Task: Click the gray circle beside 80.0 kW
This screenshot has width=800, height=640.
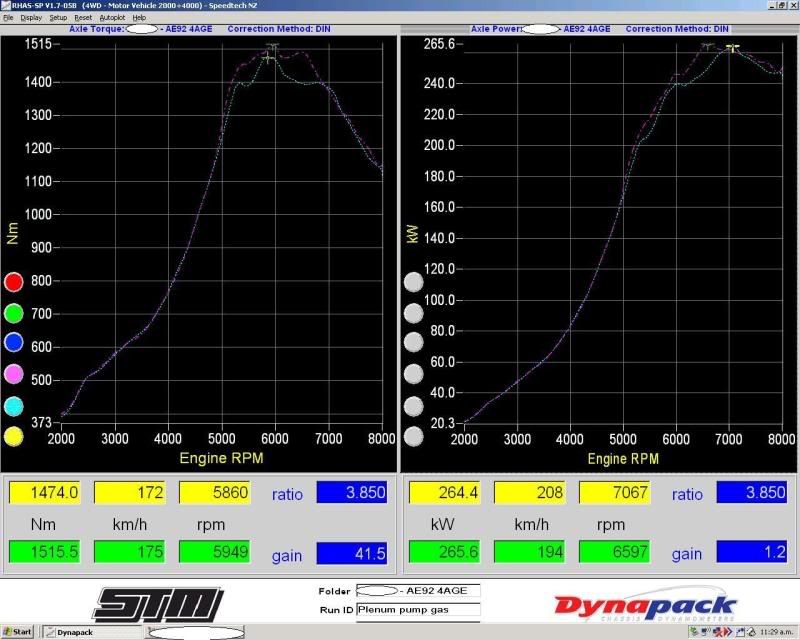Action: 414,342
